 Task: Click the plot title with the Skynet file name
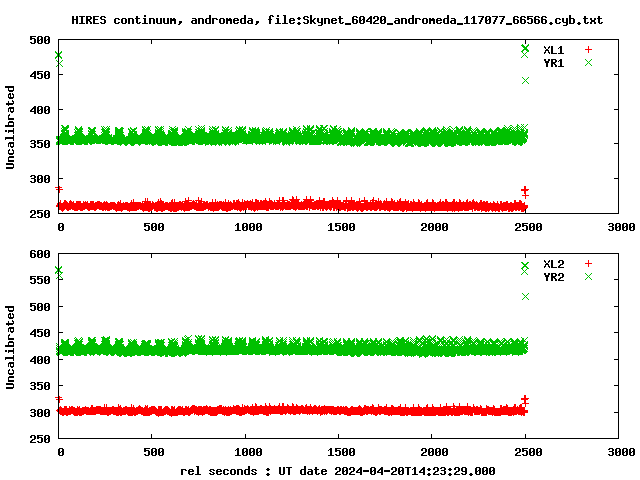[x=337, y=20]
